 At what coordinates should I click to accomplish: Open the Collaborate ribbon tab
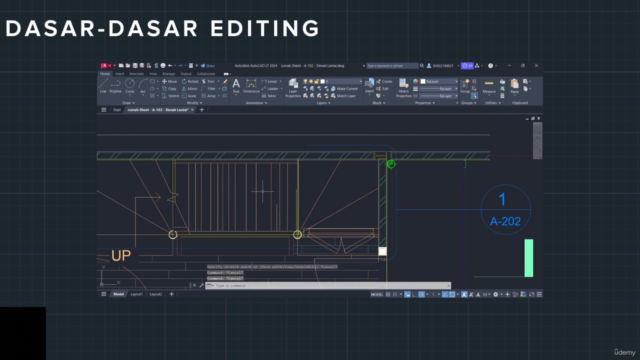coord(206,74)
